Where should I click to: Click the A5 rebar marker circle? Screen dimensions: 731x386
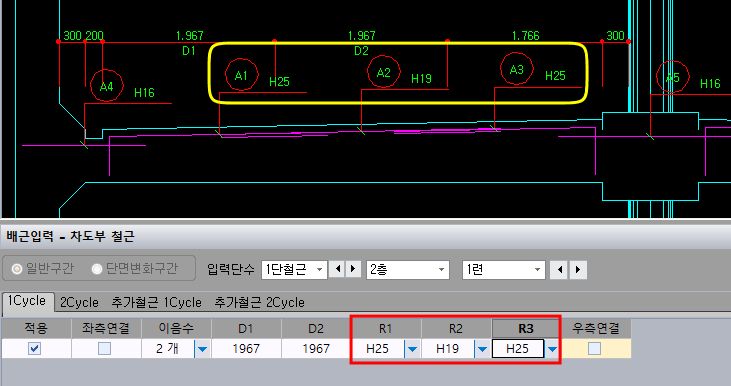pos(673,77)
